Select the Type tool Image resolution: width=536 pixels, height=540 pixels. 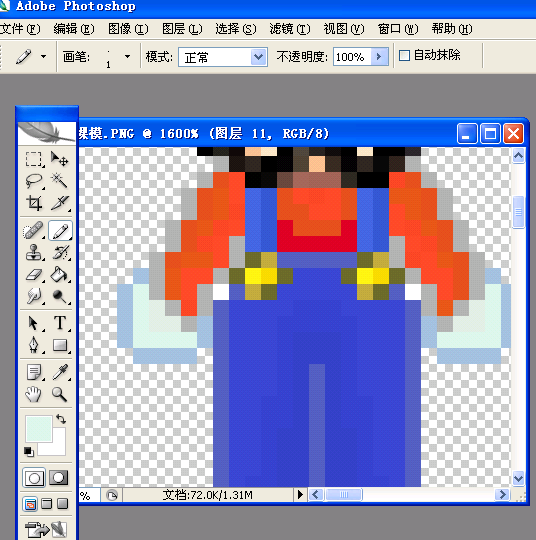[x=60, y=323]
